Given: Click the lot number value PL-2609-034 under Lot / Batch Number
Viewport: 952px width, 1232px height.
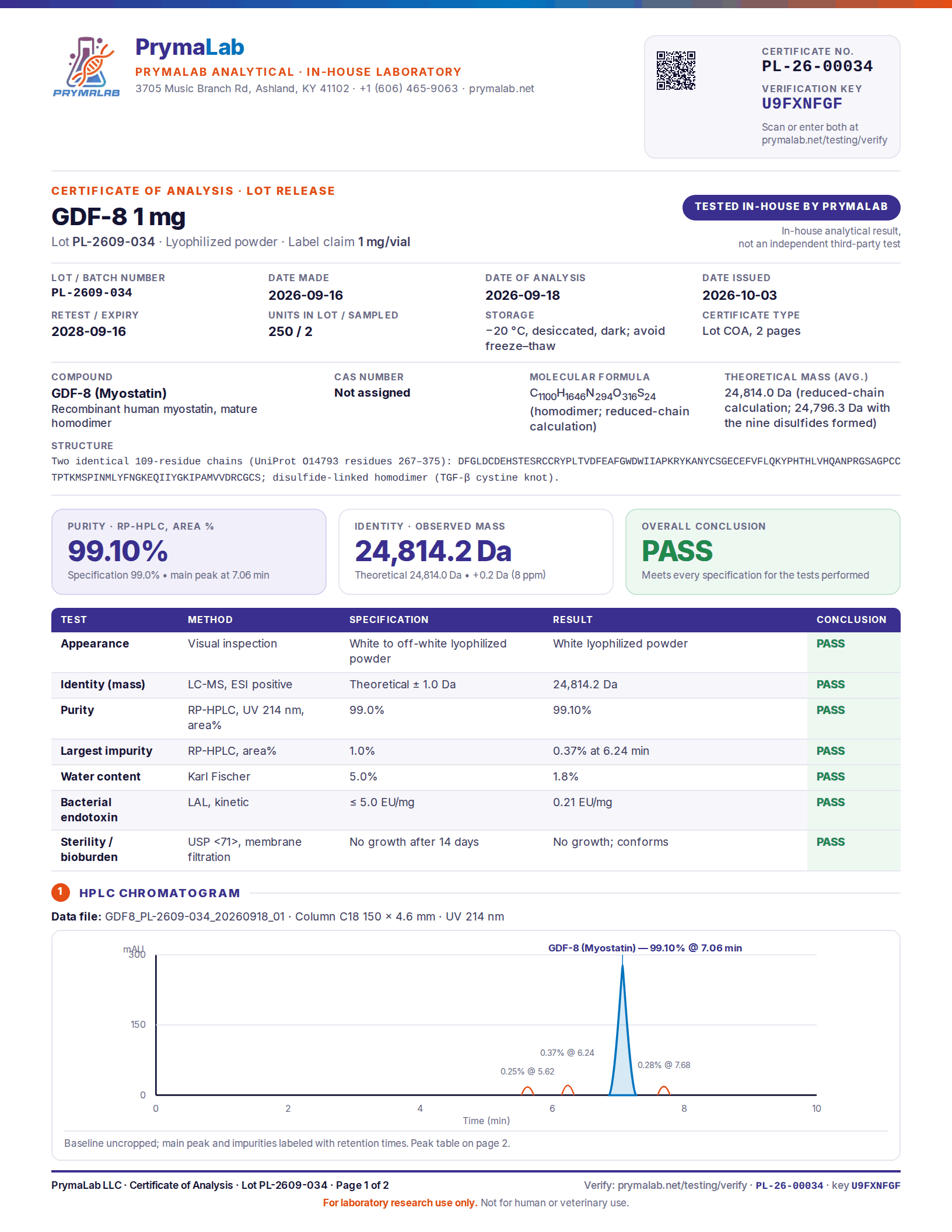Looking at the screenshot, I should pyautogui.click(x=92, y=293).
